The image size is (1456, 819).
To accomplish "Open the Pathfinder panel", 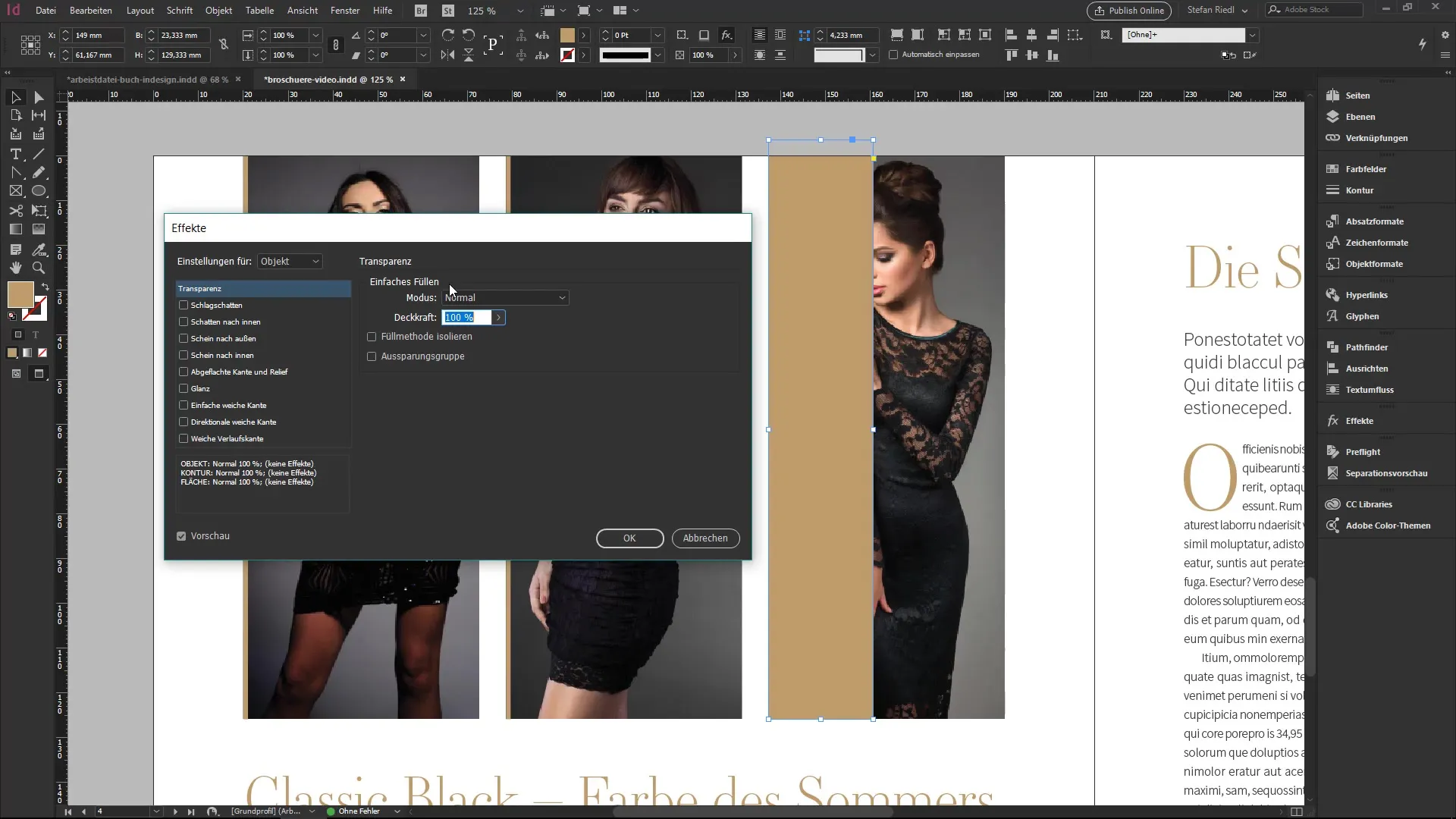I will [1366, 347].
